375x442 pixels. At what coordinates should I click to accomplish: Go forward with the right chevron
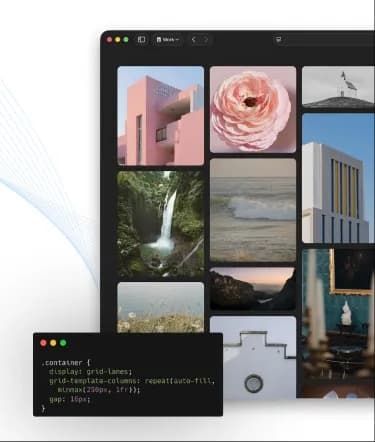[206, 40]
